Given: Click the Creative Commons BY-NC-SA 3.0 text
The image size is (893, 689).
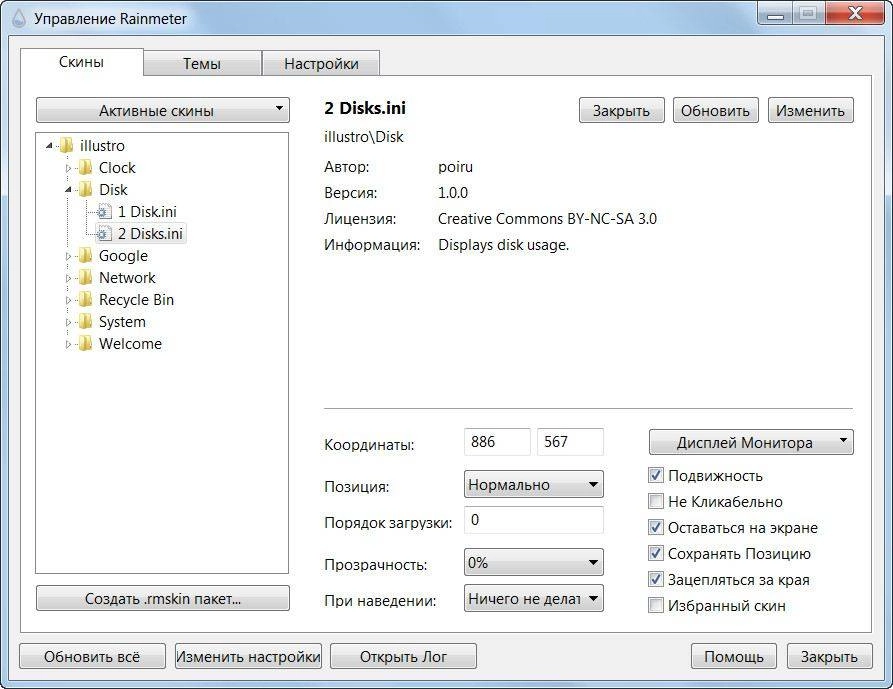Looking at the screenshot, I should [x=547, y=219].
